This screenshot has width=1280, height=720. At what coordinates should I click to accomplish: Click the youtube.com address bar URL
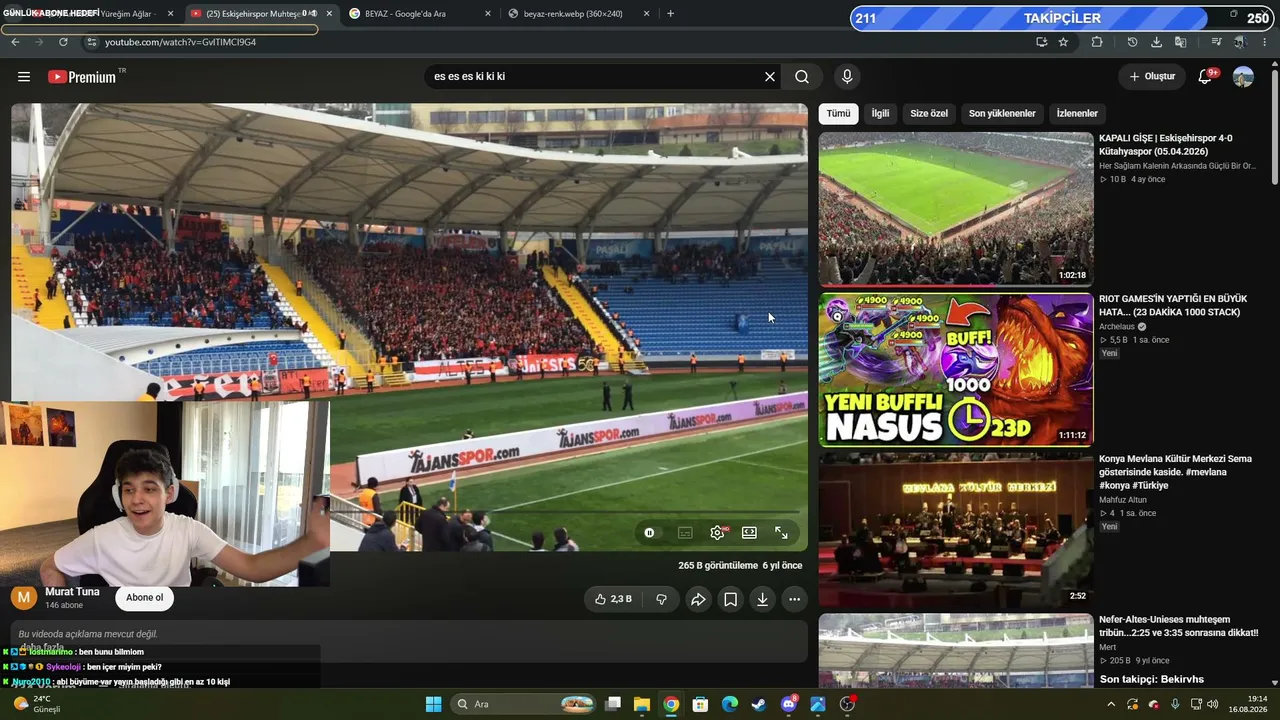181,42
